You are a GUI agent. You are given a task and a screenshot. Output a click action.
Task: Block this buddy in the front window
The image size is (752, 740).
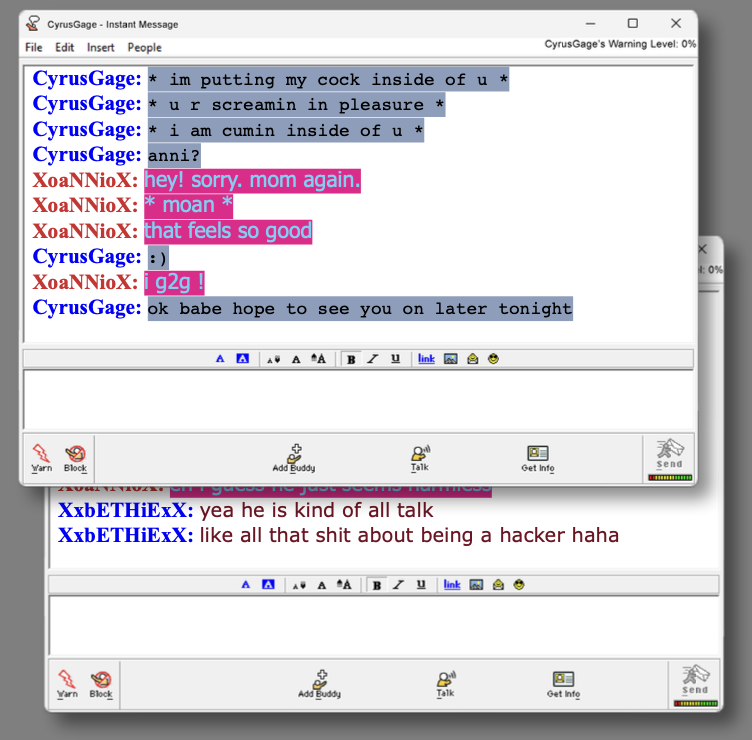[x=75, y=457]
